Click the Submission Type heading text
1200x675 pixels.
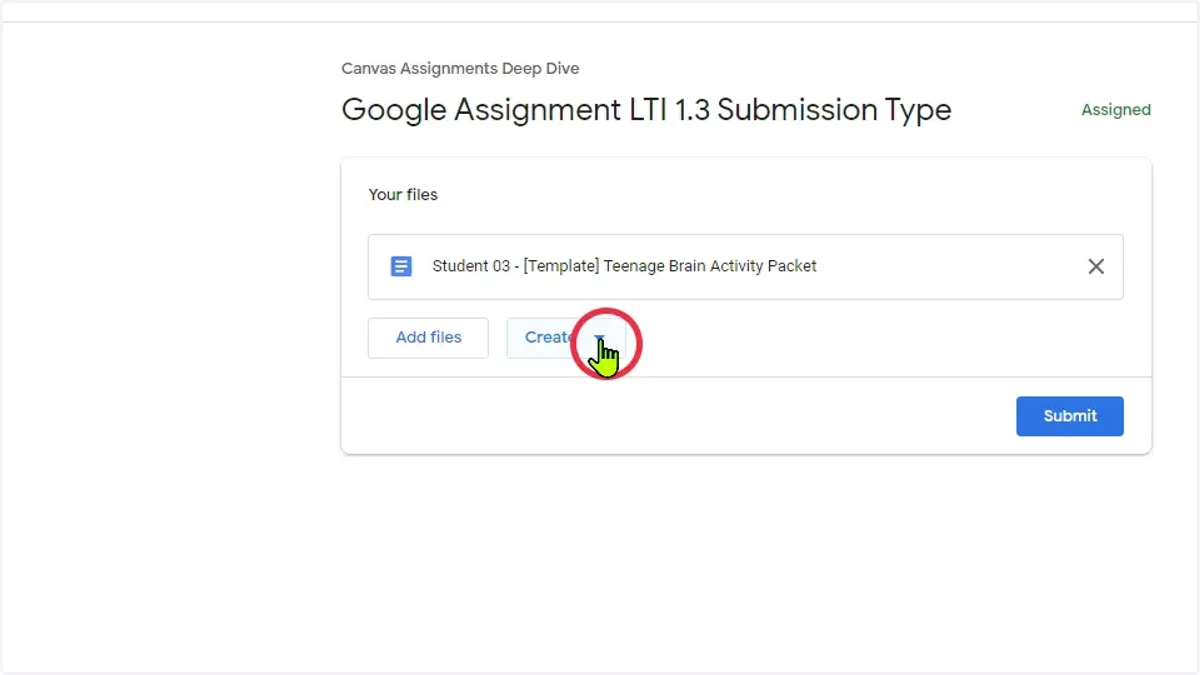(834, 110)
